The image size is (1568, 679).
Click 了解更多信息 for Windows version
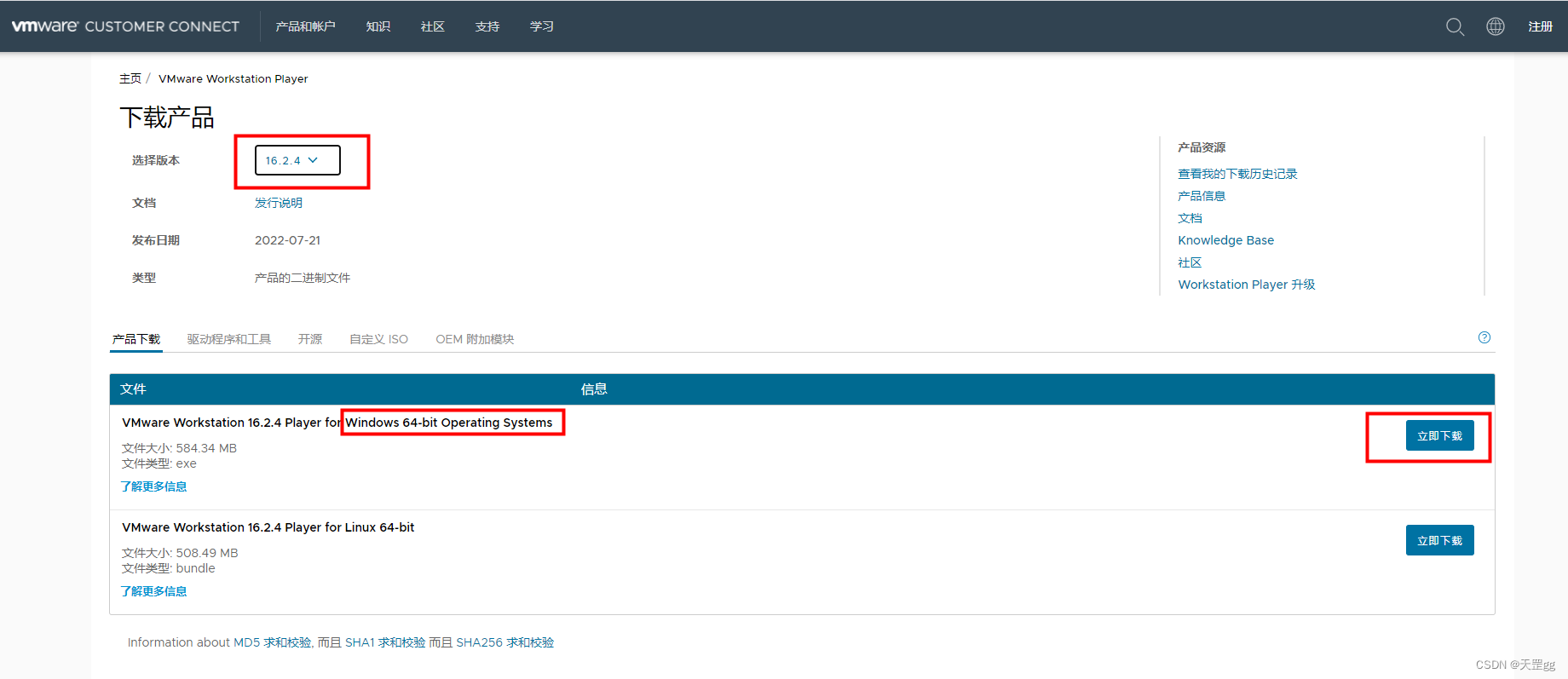pos(153,486)
